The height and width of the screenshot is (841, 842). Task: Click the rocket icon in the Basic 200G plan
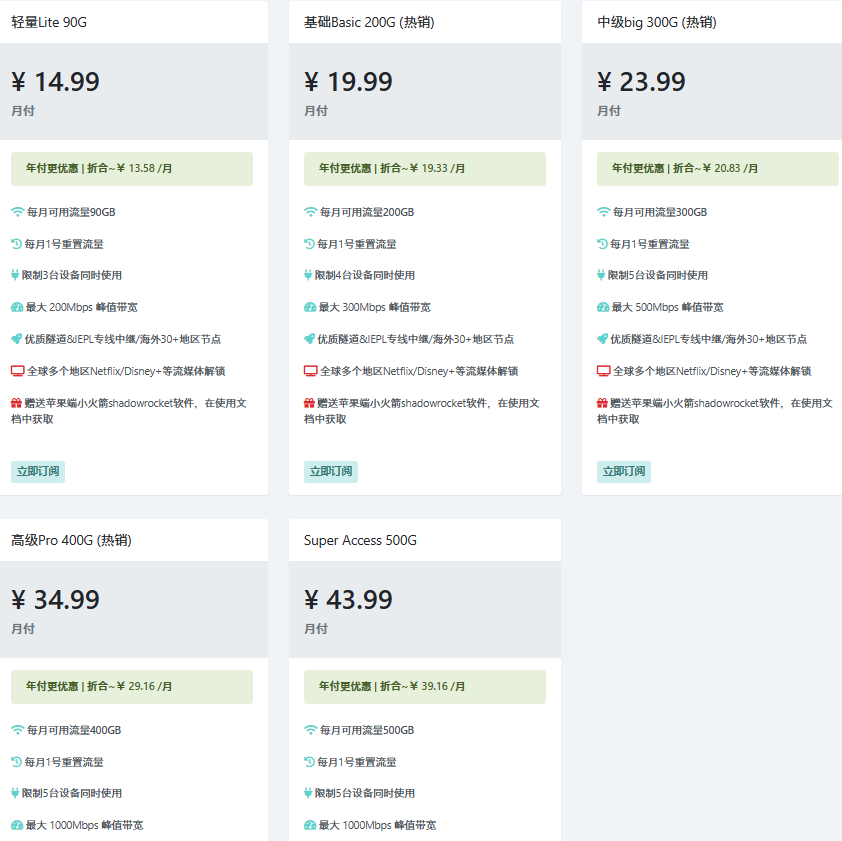coord(309,339)
